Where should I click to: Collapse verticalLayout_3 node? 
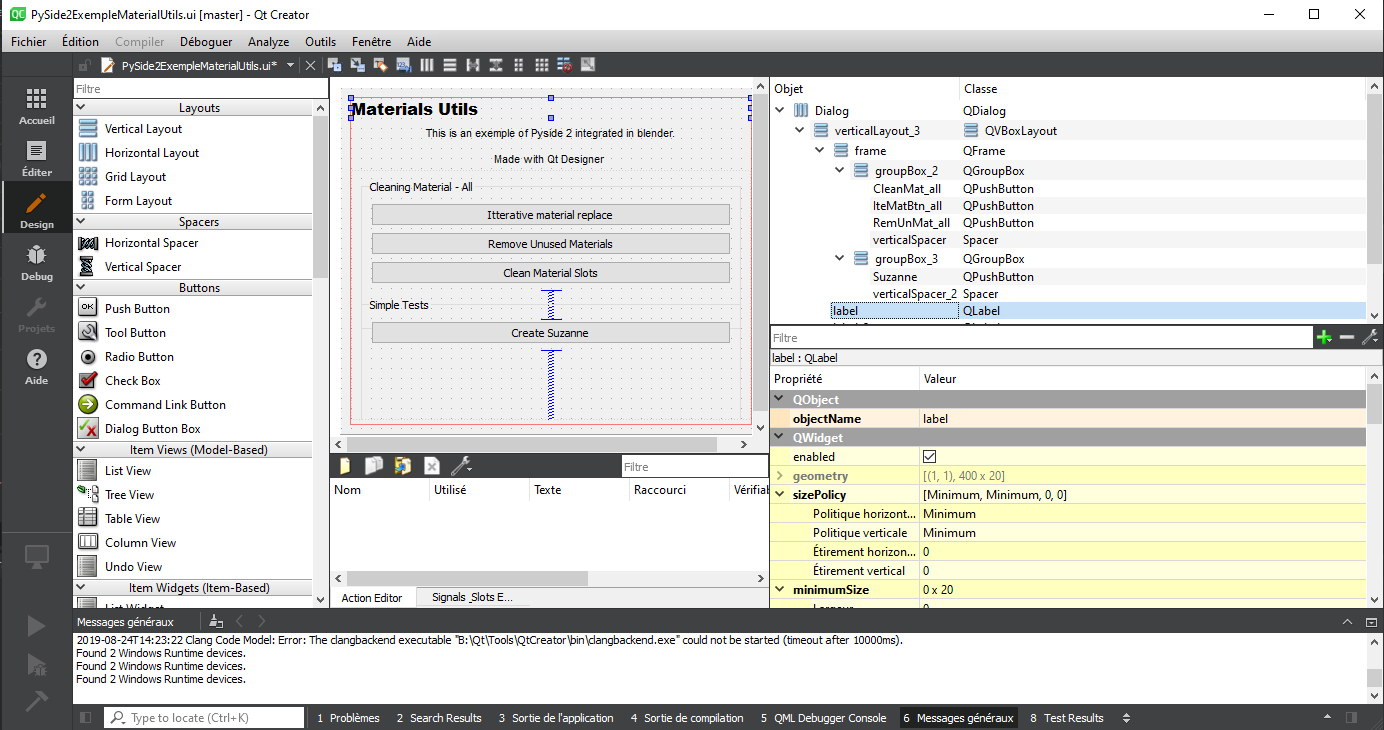tap(800, 131)
